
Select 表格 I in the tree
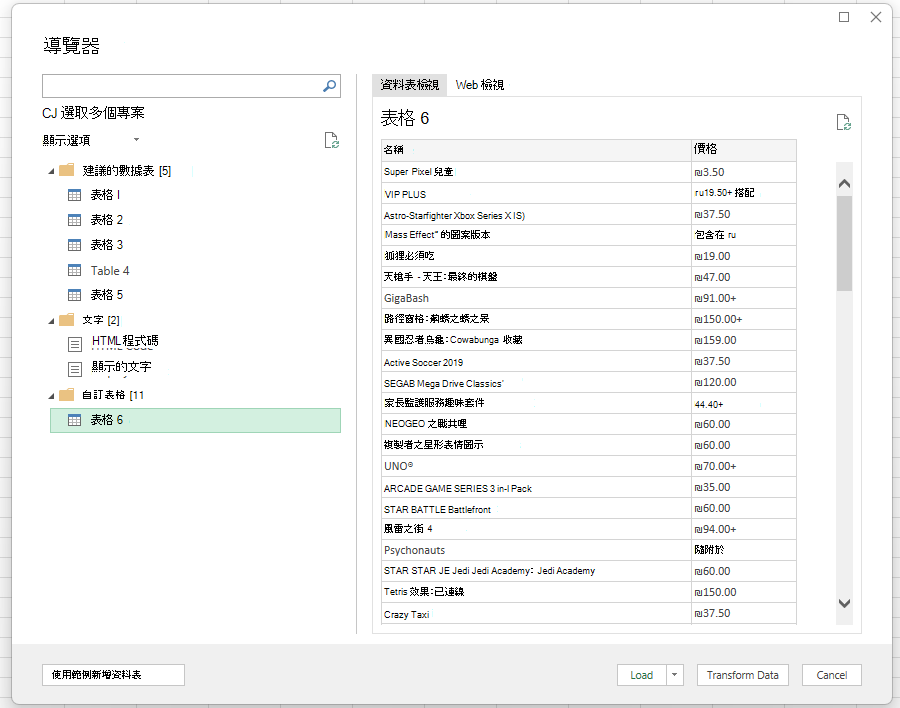105,195
